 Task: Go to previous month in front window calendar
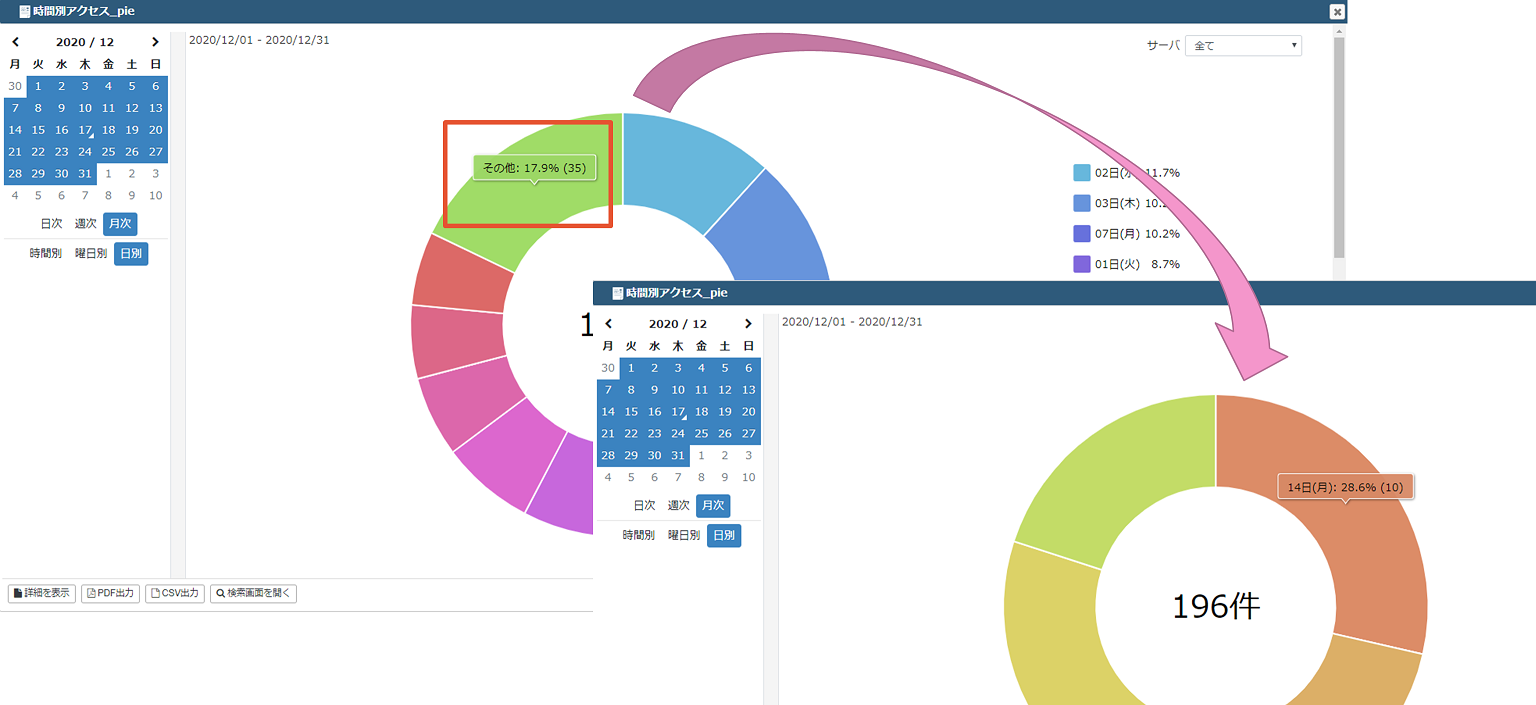pos(609,324)
